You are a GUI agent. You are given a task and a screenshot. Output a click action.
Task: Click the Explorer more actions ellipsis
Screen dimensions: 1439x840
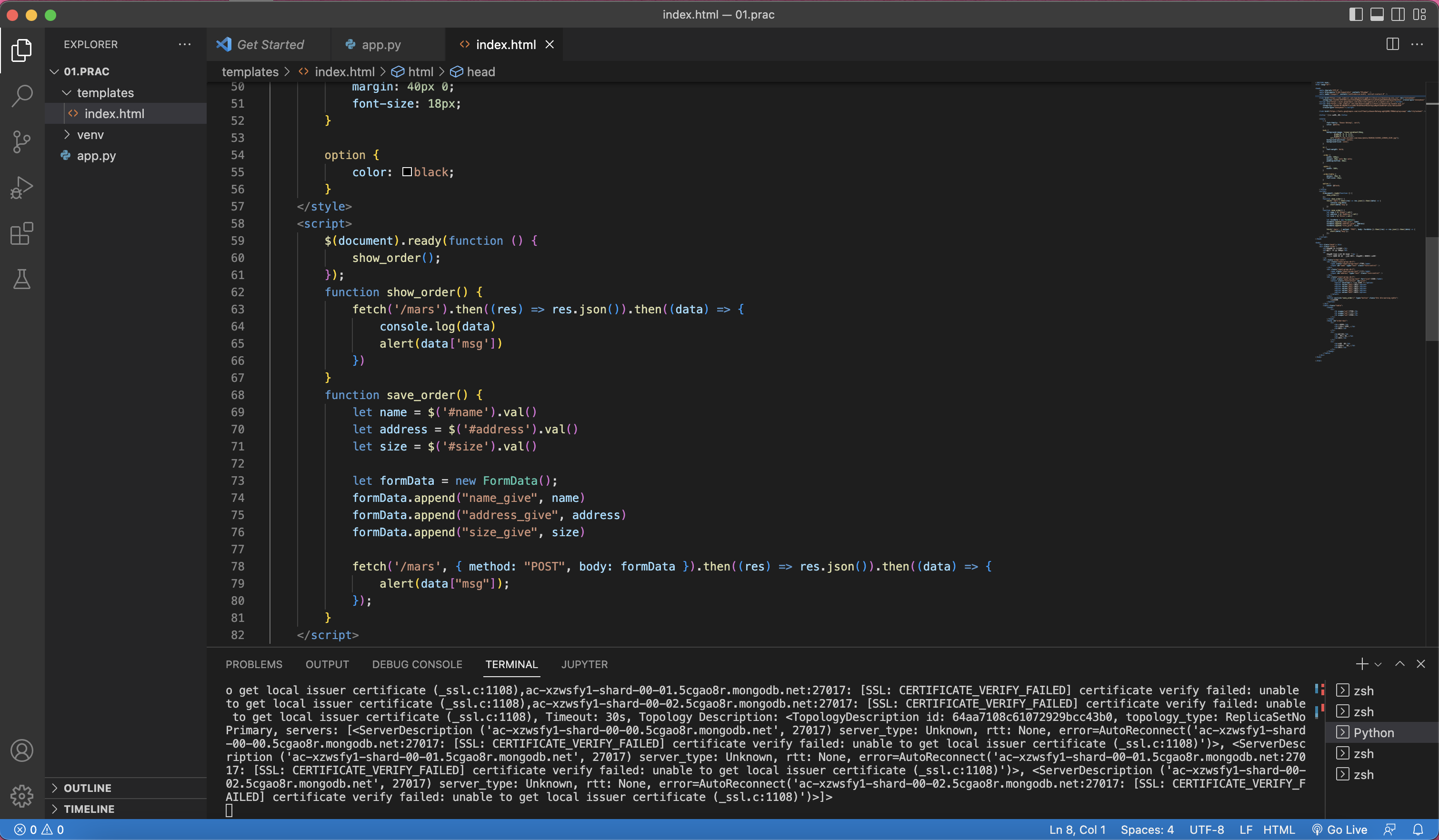point(184,45)
